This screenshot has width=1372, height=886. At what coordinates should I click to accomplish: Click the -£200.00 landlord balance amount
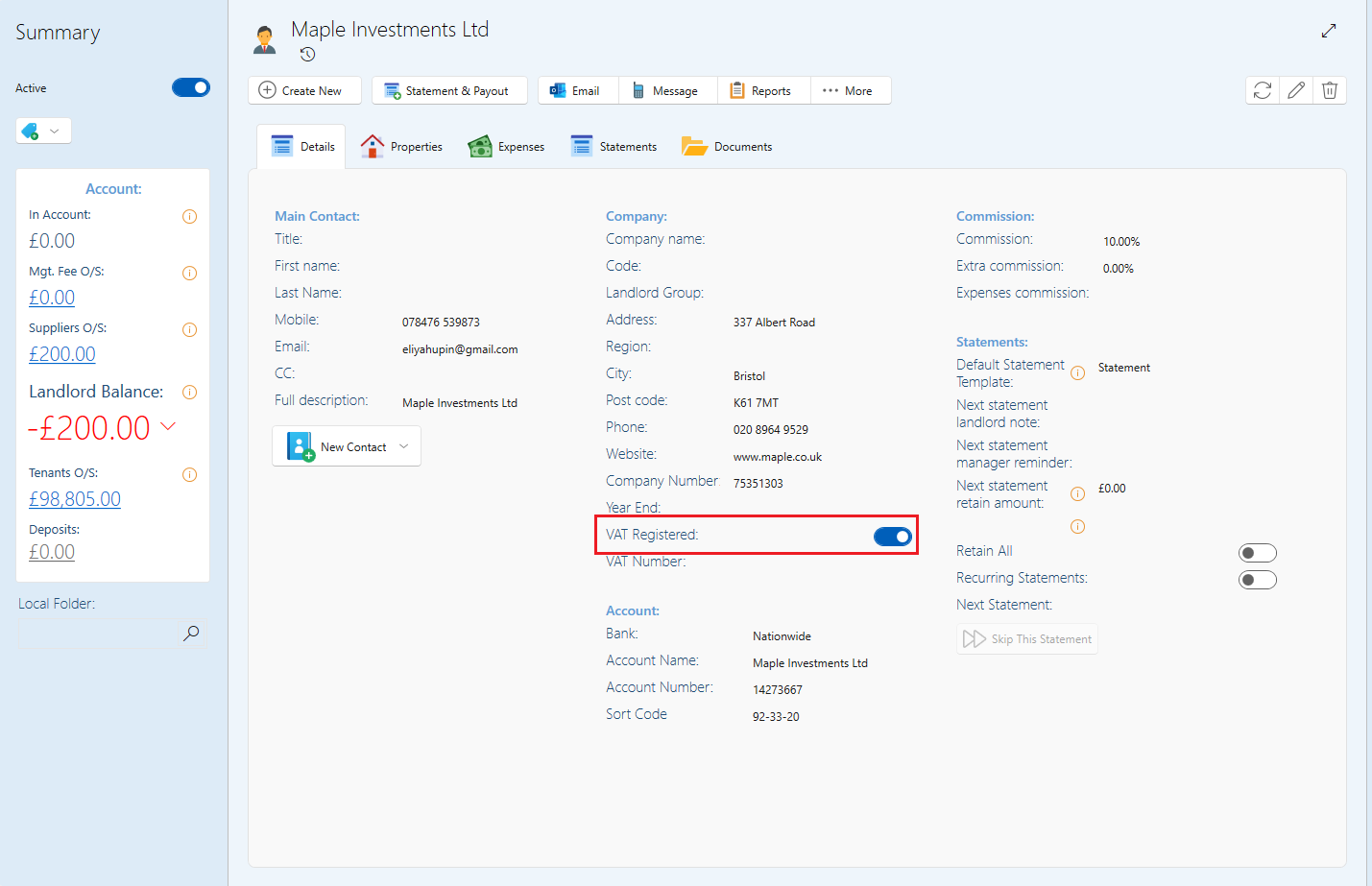89,427
